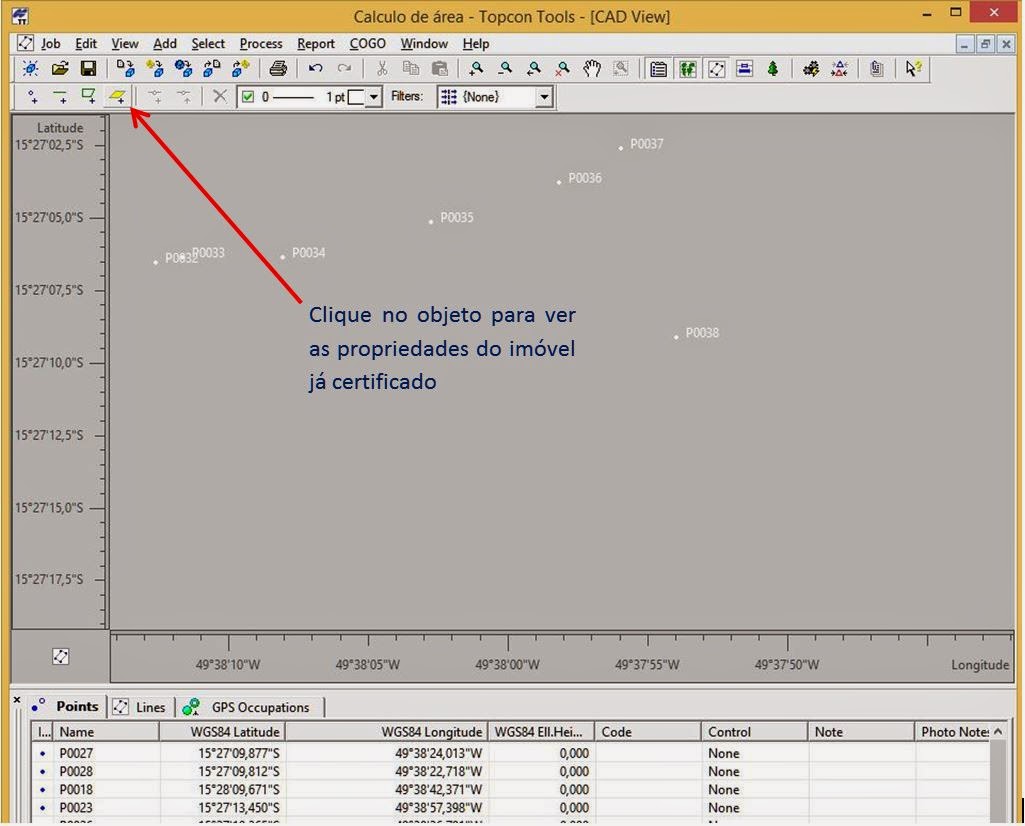Open the COGO menu
The image size is (1025, 826).
click(367, 43)
